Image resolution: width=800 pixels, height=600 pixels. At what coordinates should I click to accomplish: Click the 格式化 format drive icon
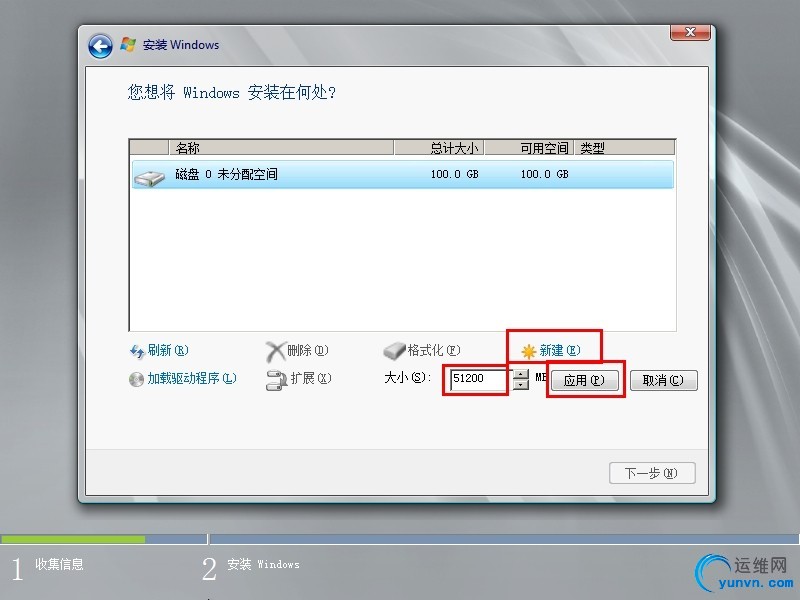[x=394, y=351]
